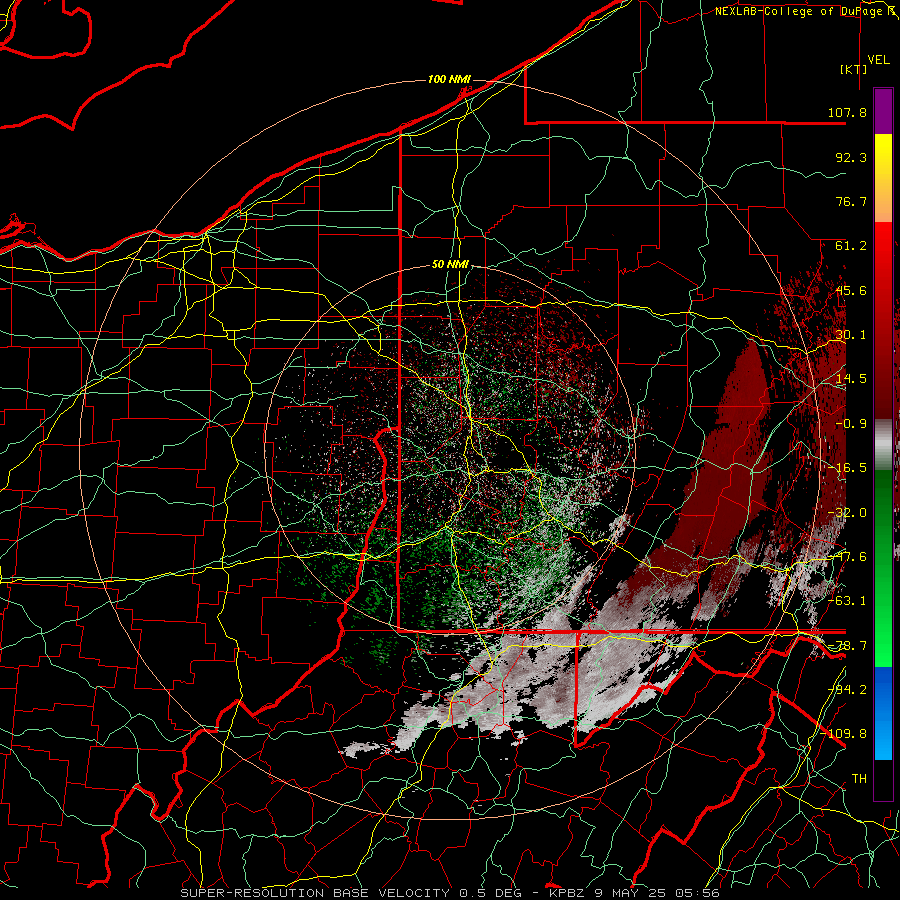This screenshot has width=900, height=900.
Task: Select the 107.8 velocity scale value
Action: [x=847, y=112]
